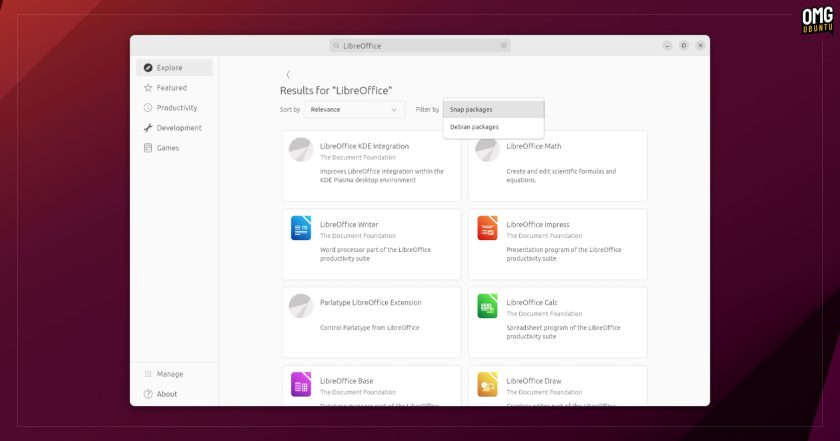
Task: Go back using the left chevron
Action: [x=288, y=74]
